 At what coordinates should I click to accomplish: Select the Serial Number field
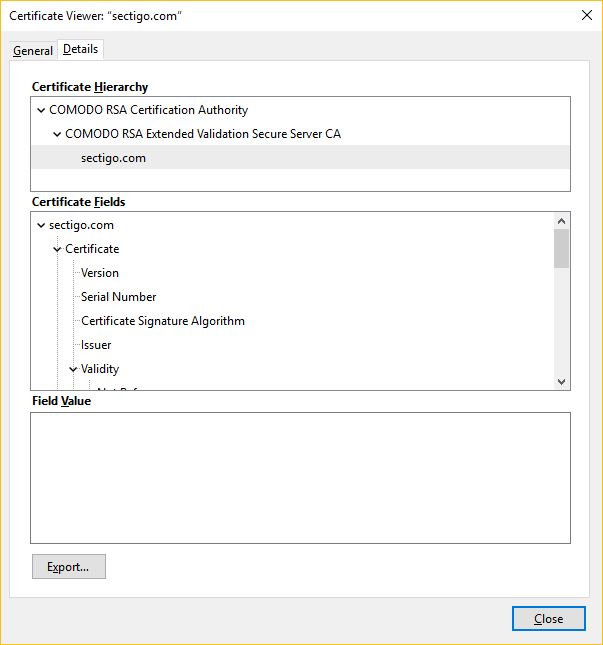pos(118,297)
